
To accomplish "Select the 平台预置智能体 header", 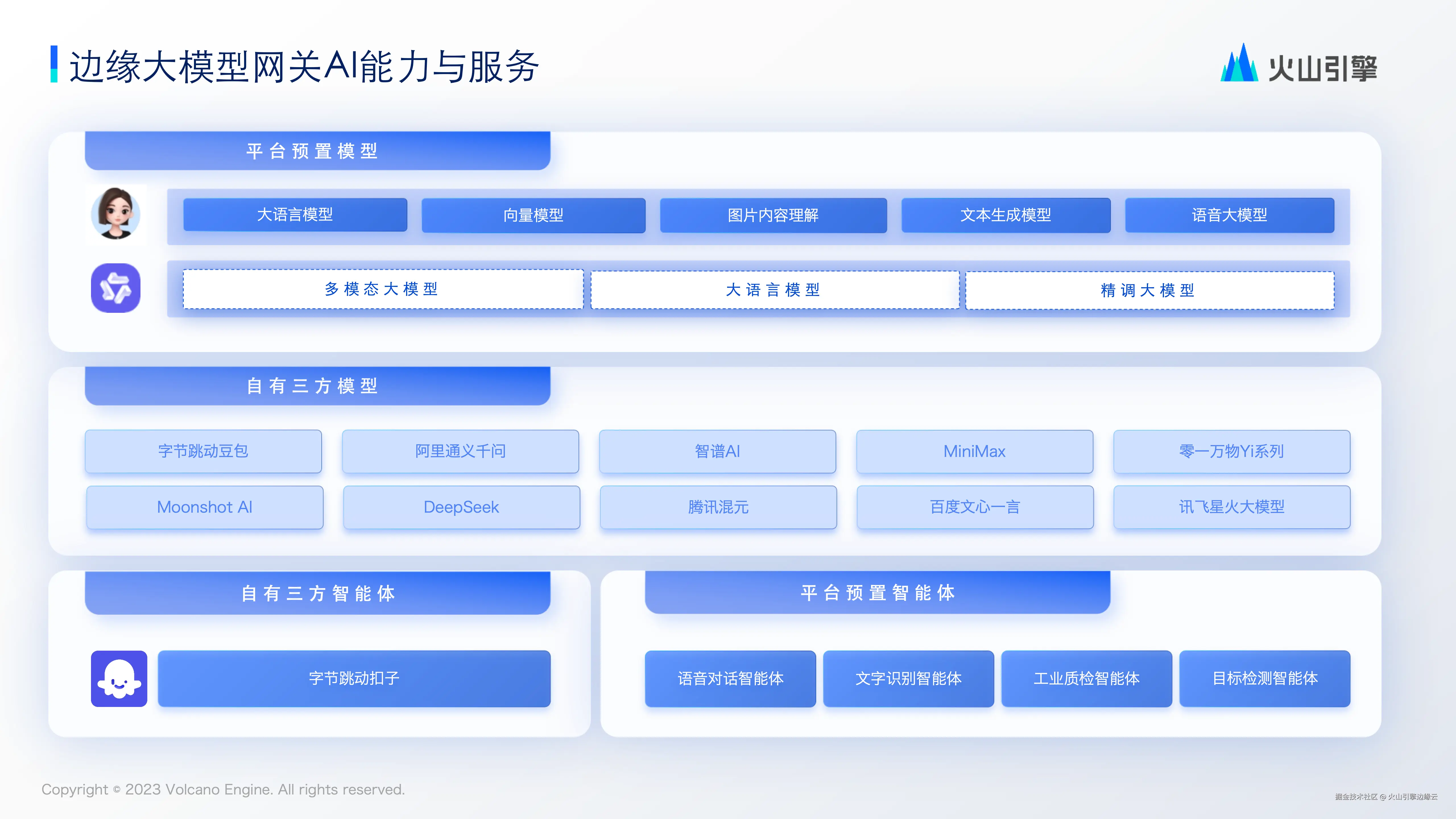I will pos(877,592).
